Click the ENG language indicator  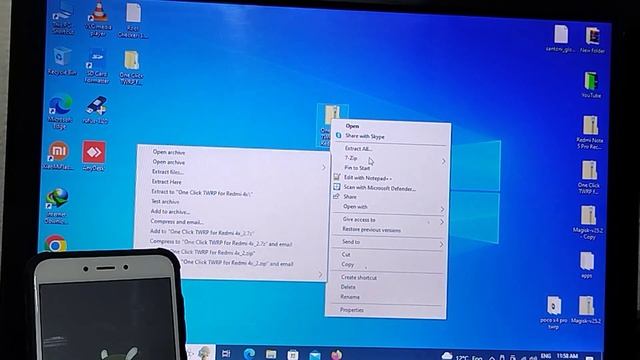pos(545,356)
